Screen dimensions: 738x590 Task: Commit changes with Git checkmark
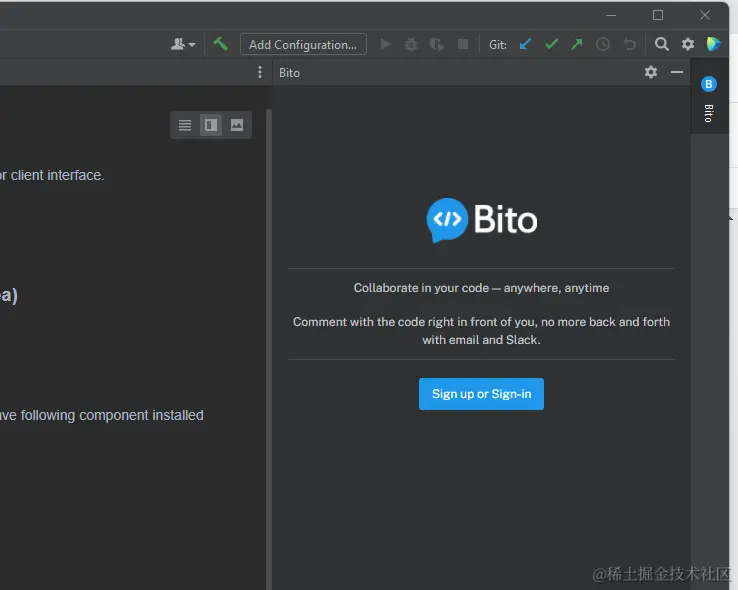(x=551, y=44)
